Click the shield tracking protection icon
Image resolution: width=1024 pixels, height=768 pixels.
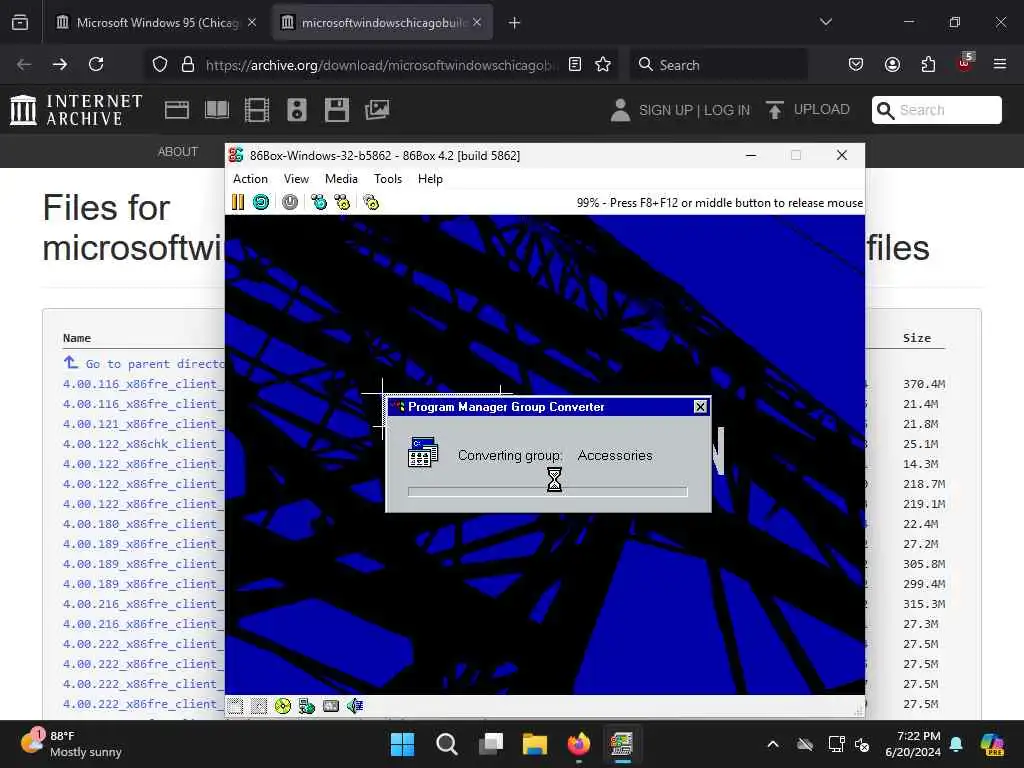pos(160,64)
